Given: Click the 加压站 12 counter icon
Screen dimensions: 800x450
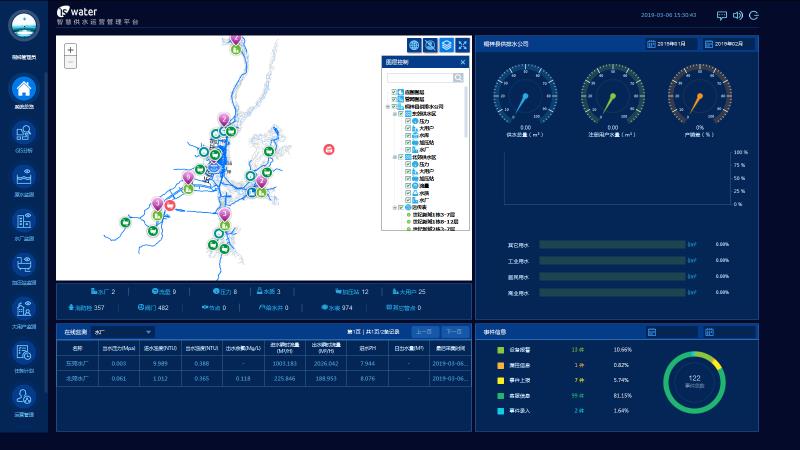Looking at the screenshot, I should pyautogui.click(x=338, y=291).
